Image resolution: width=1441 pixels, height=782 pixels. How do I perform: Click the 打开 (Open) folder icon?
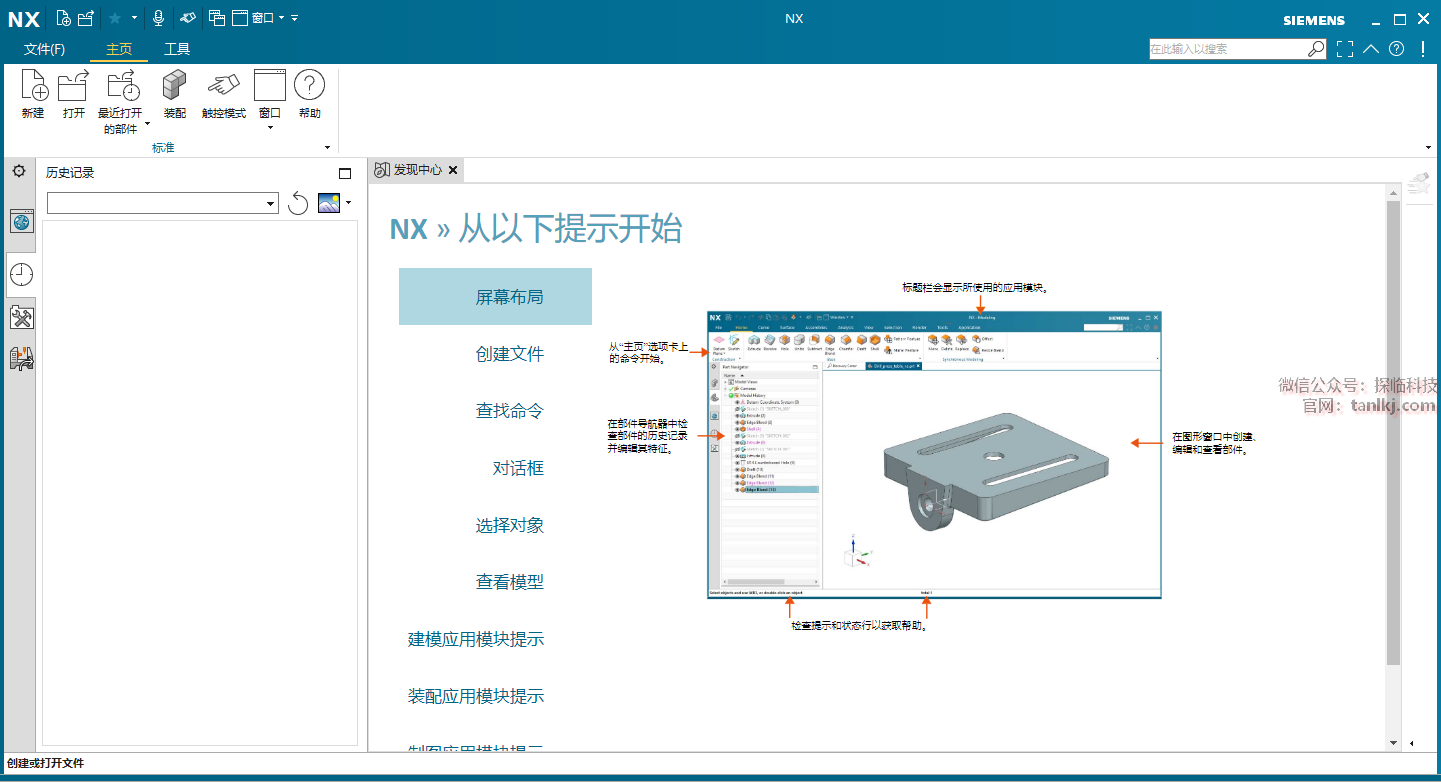(73, 87)
